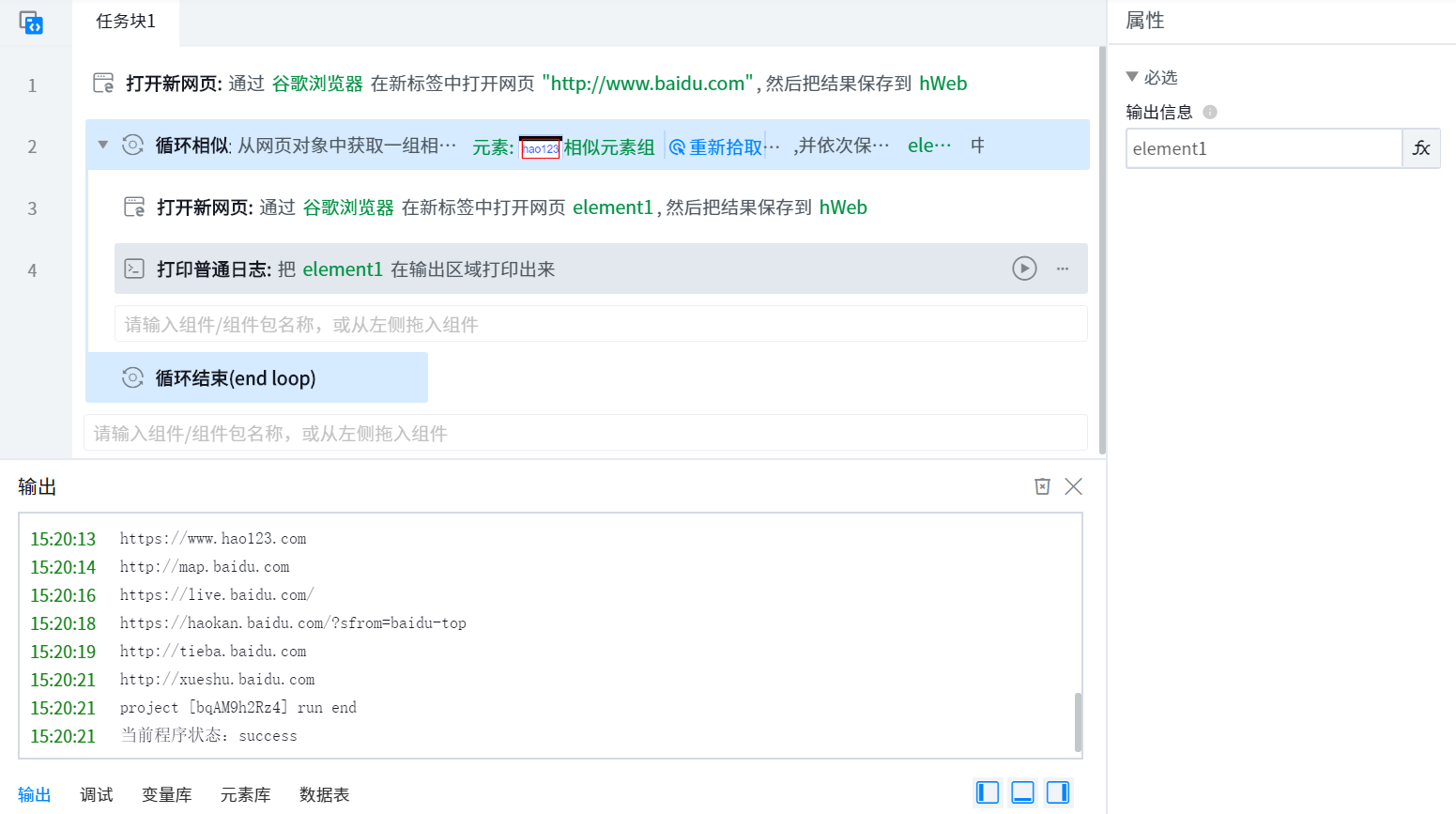This screenshot has width=1456, height=814.
Task: Click the output log scrollbar
Action: 1078,721
